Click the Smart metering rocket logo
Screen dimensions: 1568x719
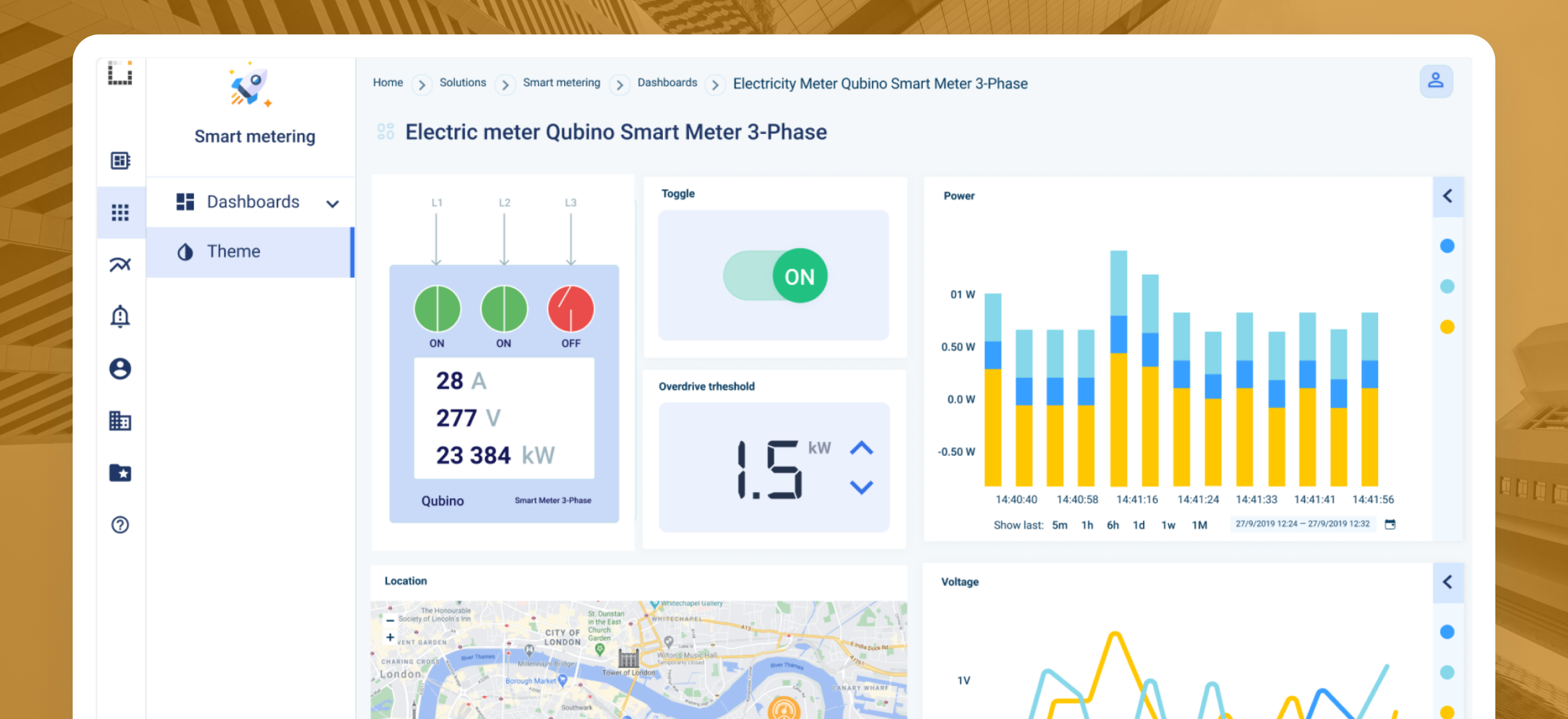[x=250, y=85]
